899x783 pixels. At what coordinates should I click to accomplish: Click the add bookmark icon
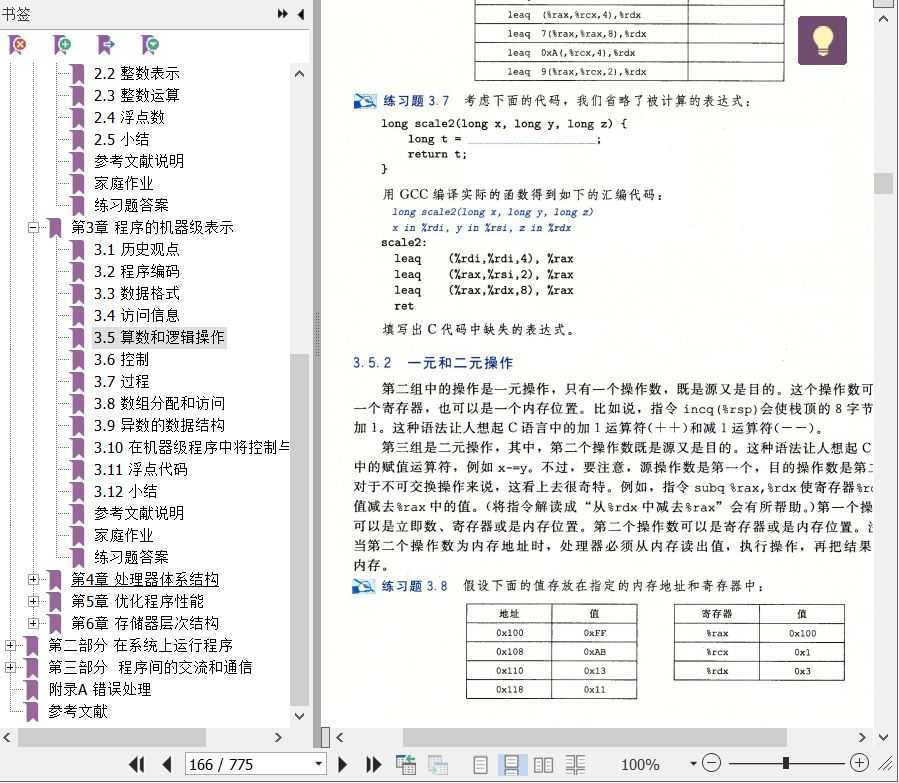click(62, 45)
